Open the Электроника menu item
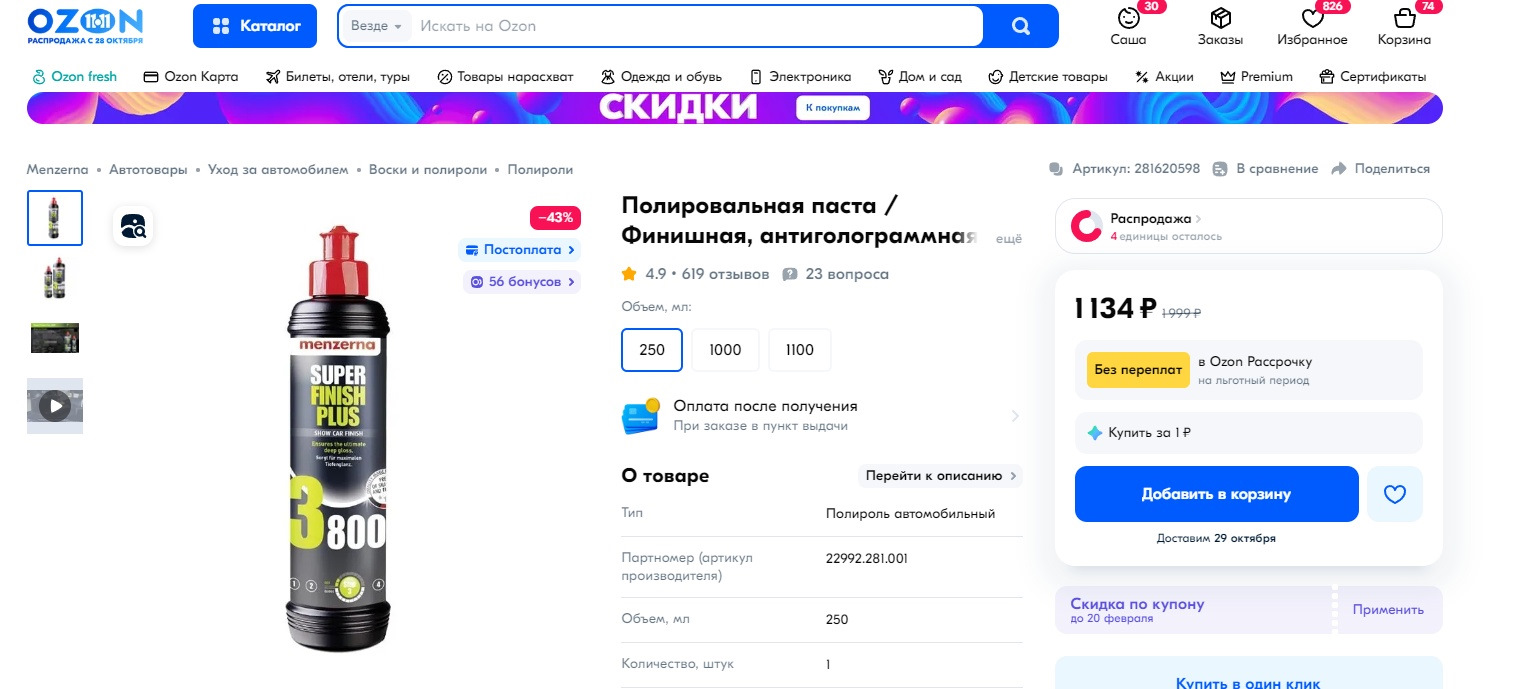 click(800, 76)
